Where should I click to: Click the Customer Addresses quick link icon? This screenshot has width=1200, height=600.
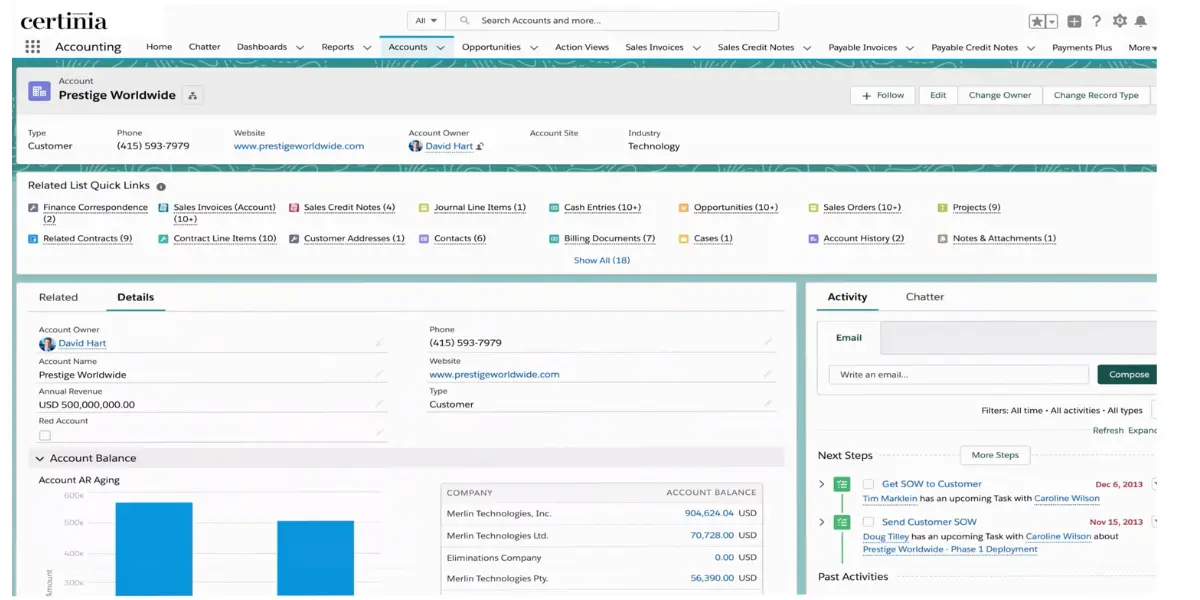(x=294, y=239)
